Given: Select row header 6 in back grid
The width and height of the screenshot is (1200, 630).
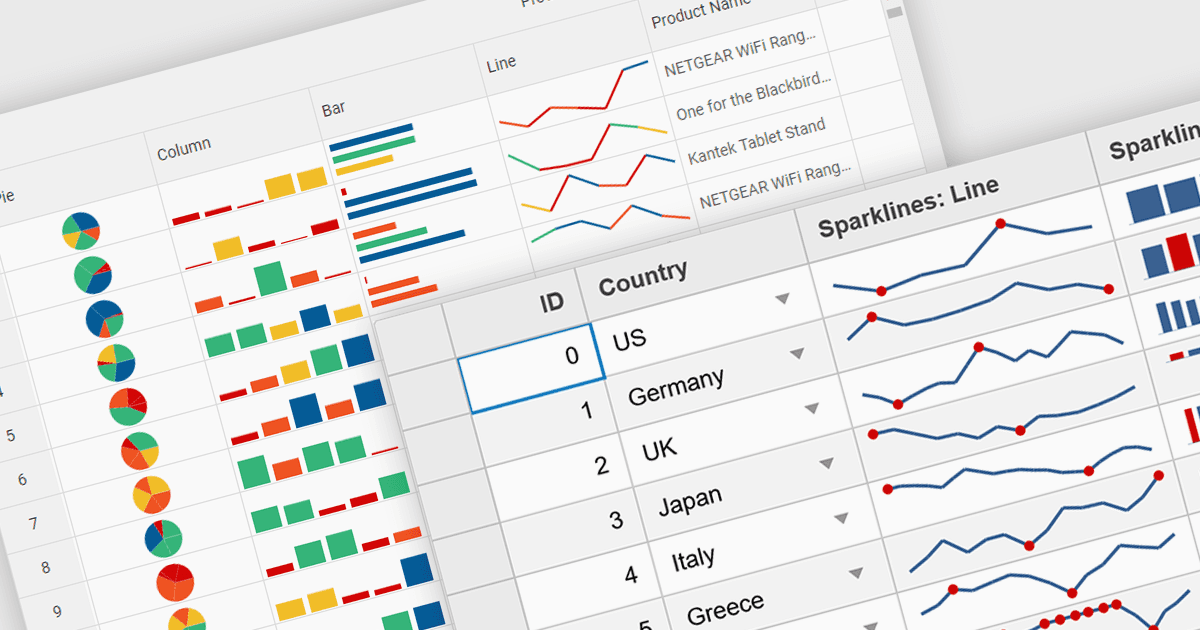Looking at the screenshot, I should [x=22, y=480].
